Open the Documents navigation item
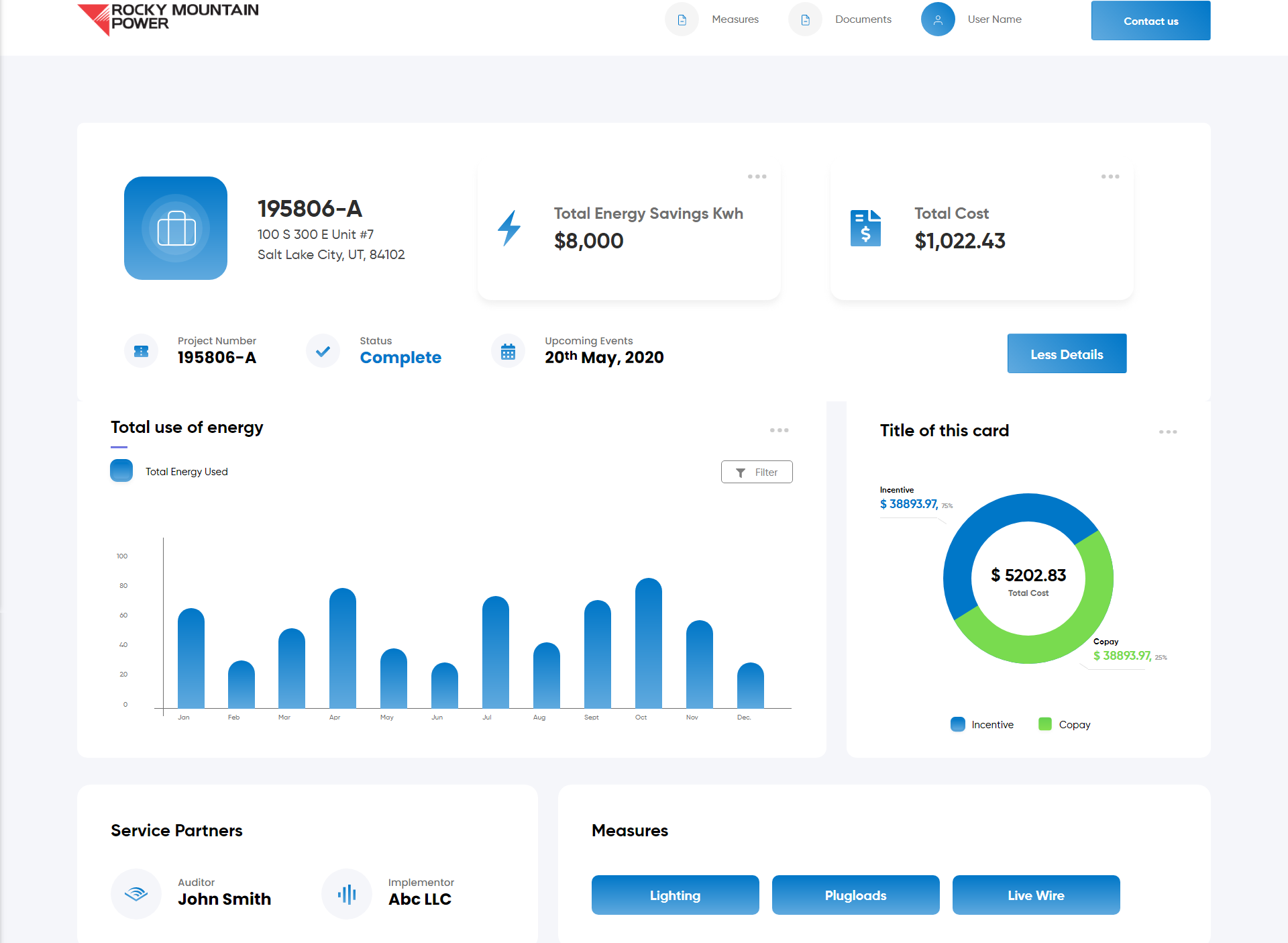 [863, 19]
